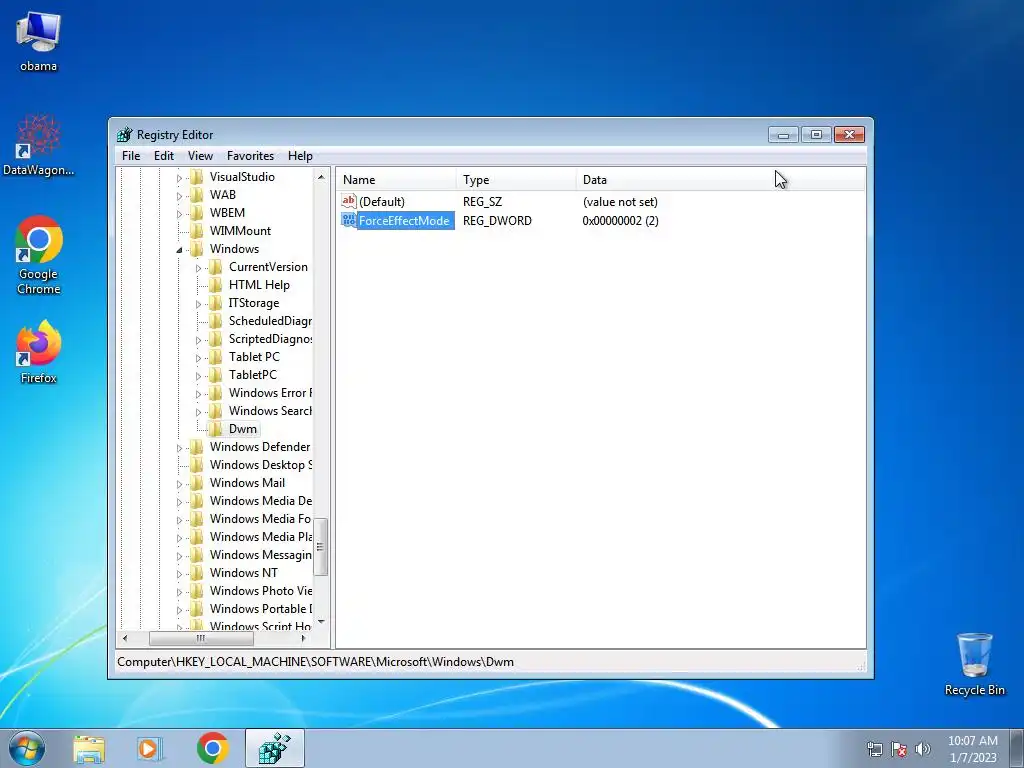1024x768 pixels.
Task: Open the View menu
Action: [x=200, y=155]
